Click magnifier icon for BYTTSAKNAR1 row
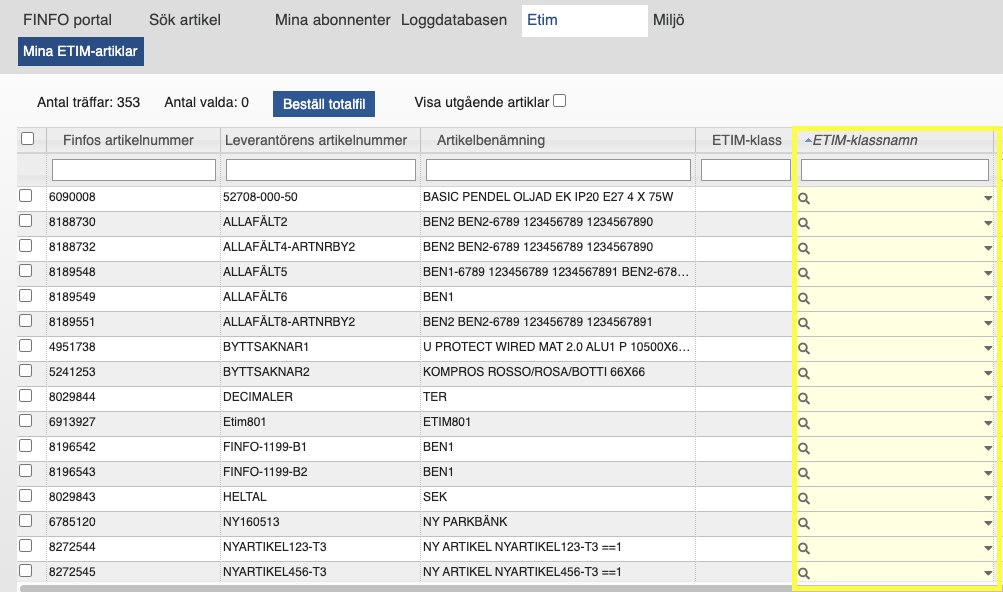 803,348
